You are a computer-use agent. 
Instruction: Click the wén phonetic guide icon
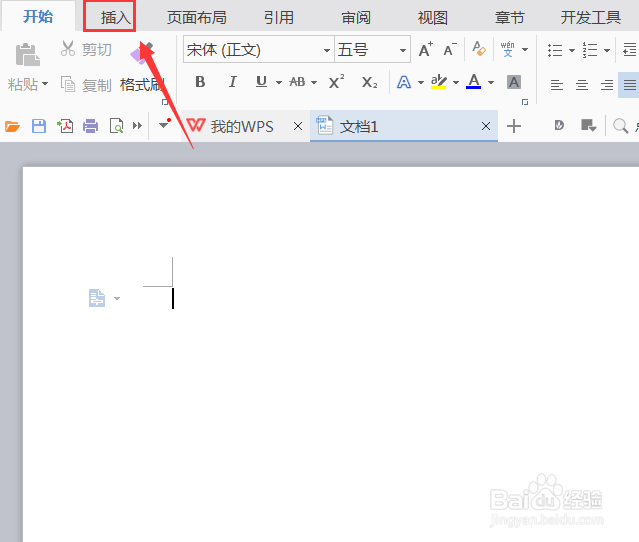(x=508, y=49)
